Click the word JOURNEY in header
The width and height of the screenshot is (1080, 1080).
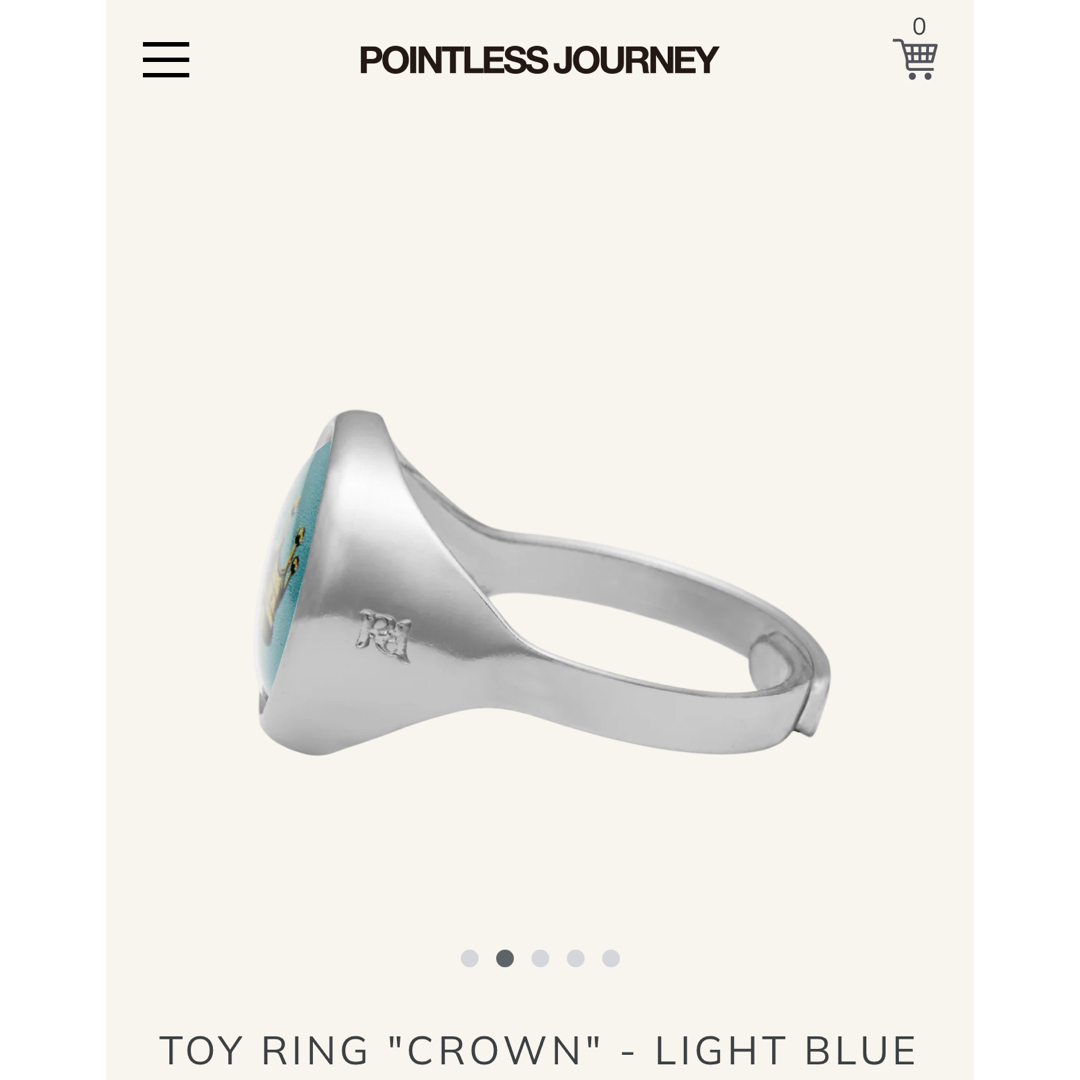[636, 60]
